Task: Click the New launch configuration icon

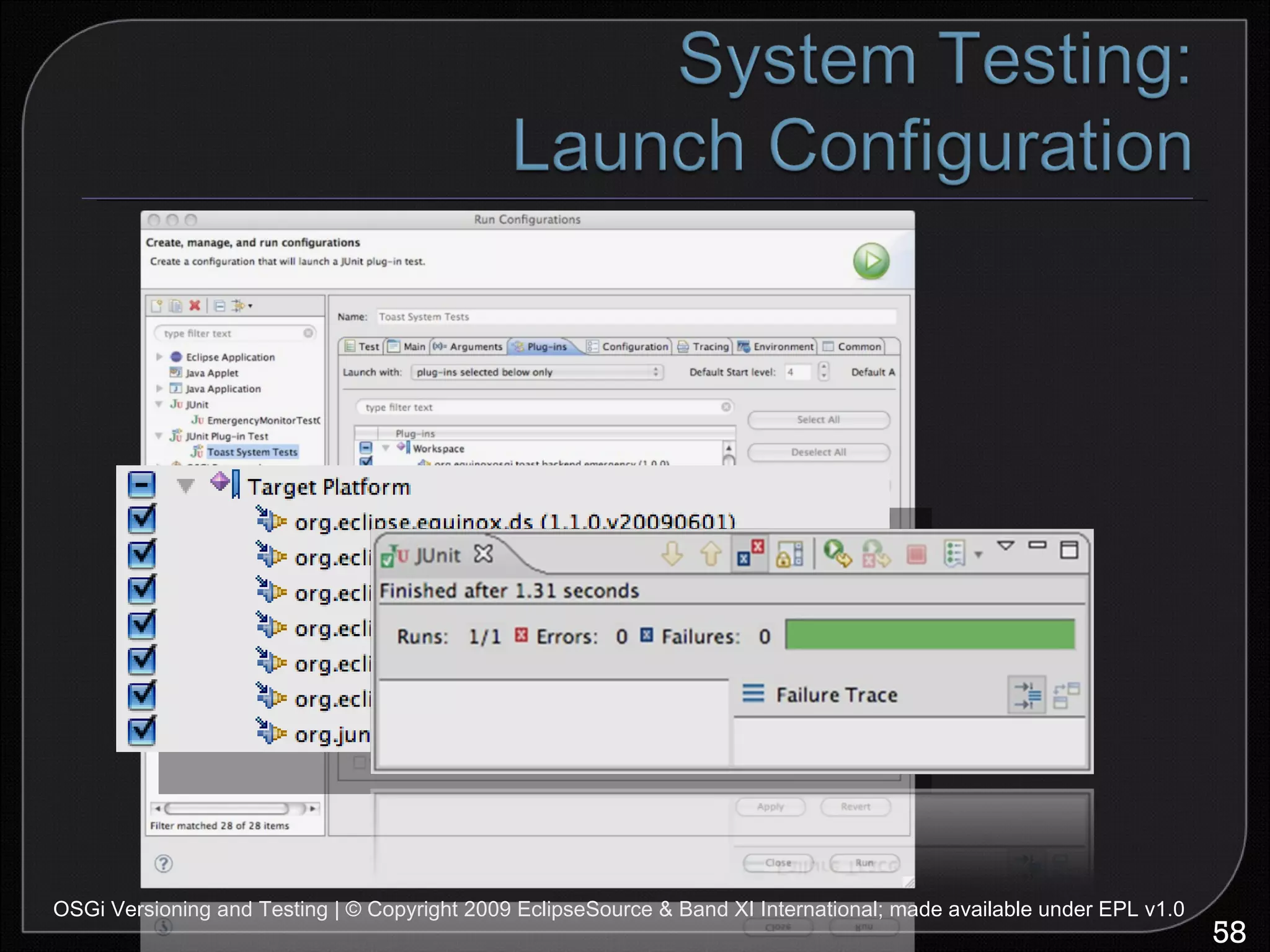Action: point(157,306)
